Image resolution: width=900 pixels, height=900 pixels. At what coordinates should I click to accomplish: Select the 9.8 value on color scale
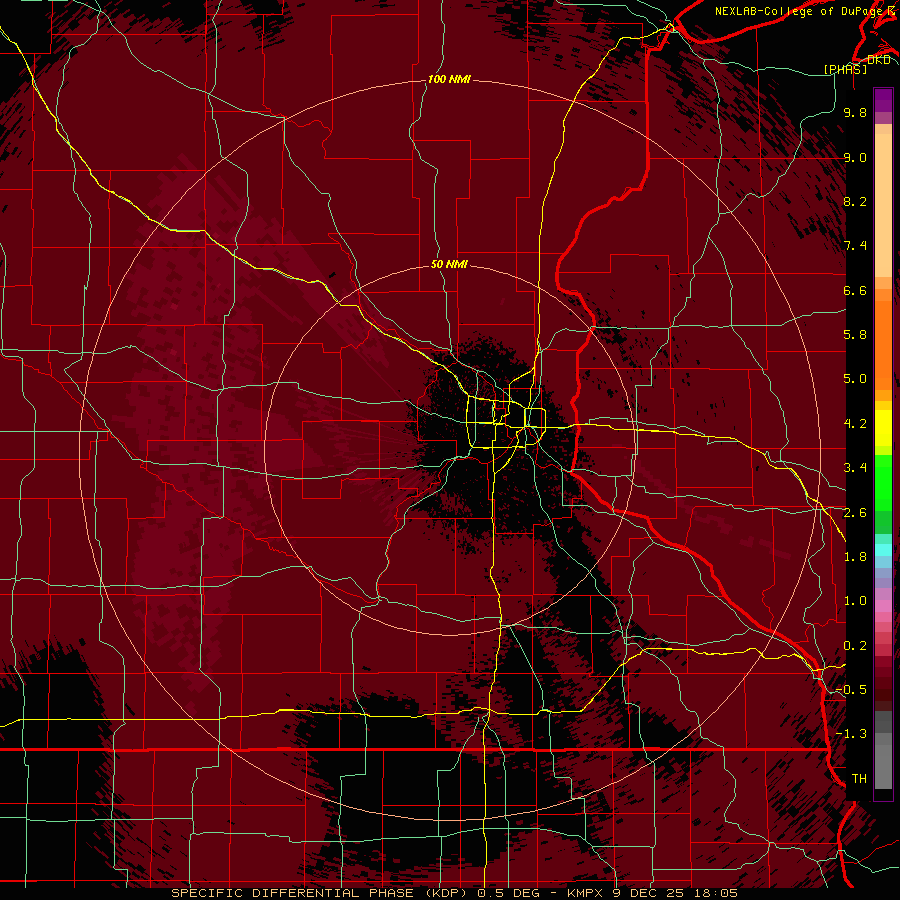(855, 112)
